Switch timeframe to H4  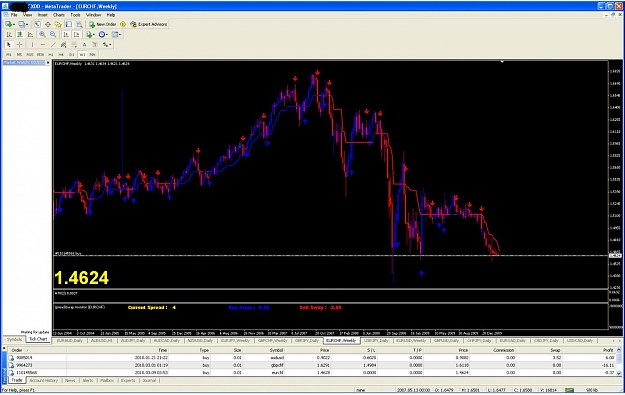61,54
